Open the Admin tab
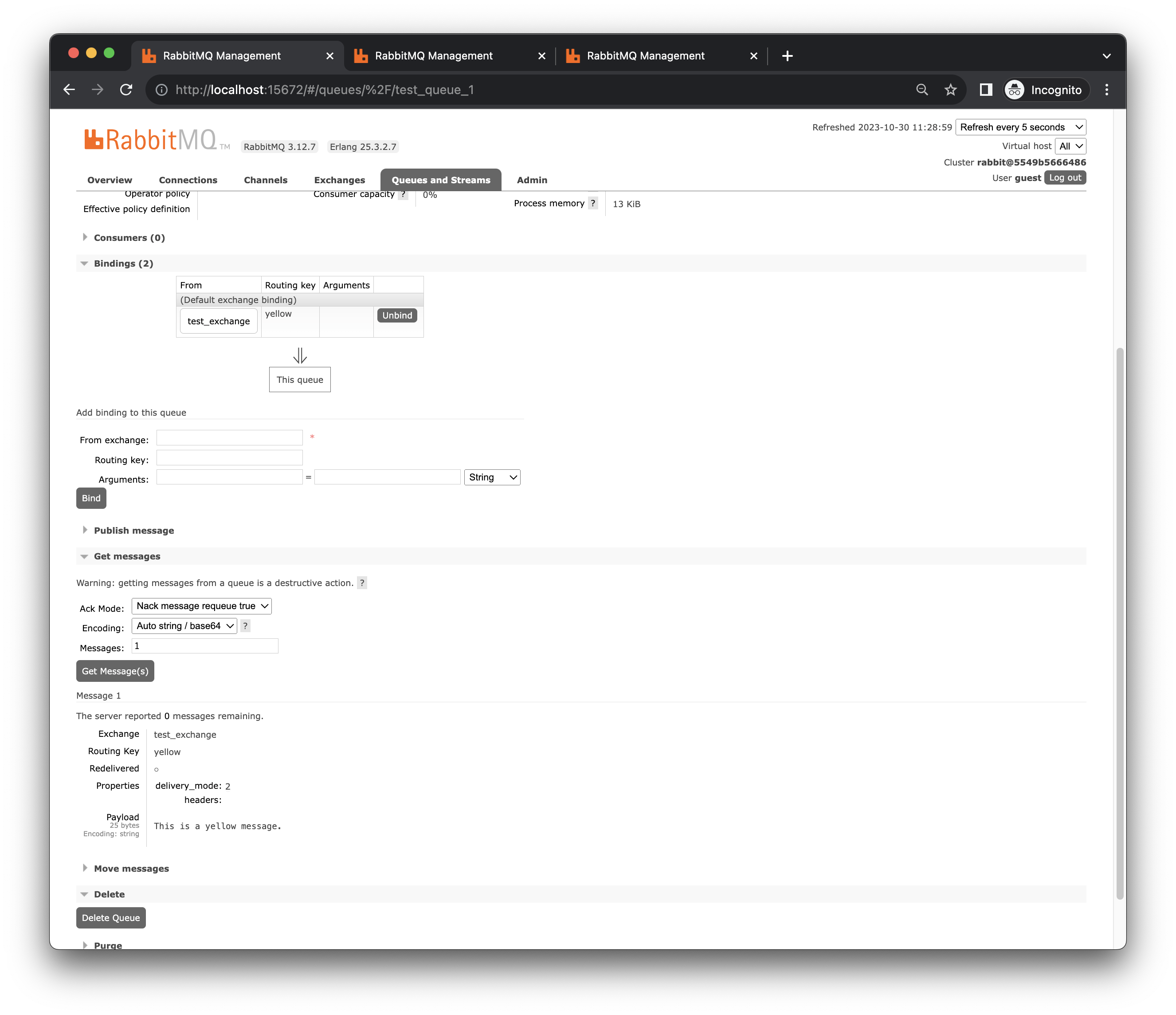 coord(532,180)
